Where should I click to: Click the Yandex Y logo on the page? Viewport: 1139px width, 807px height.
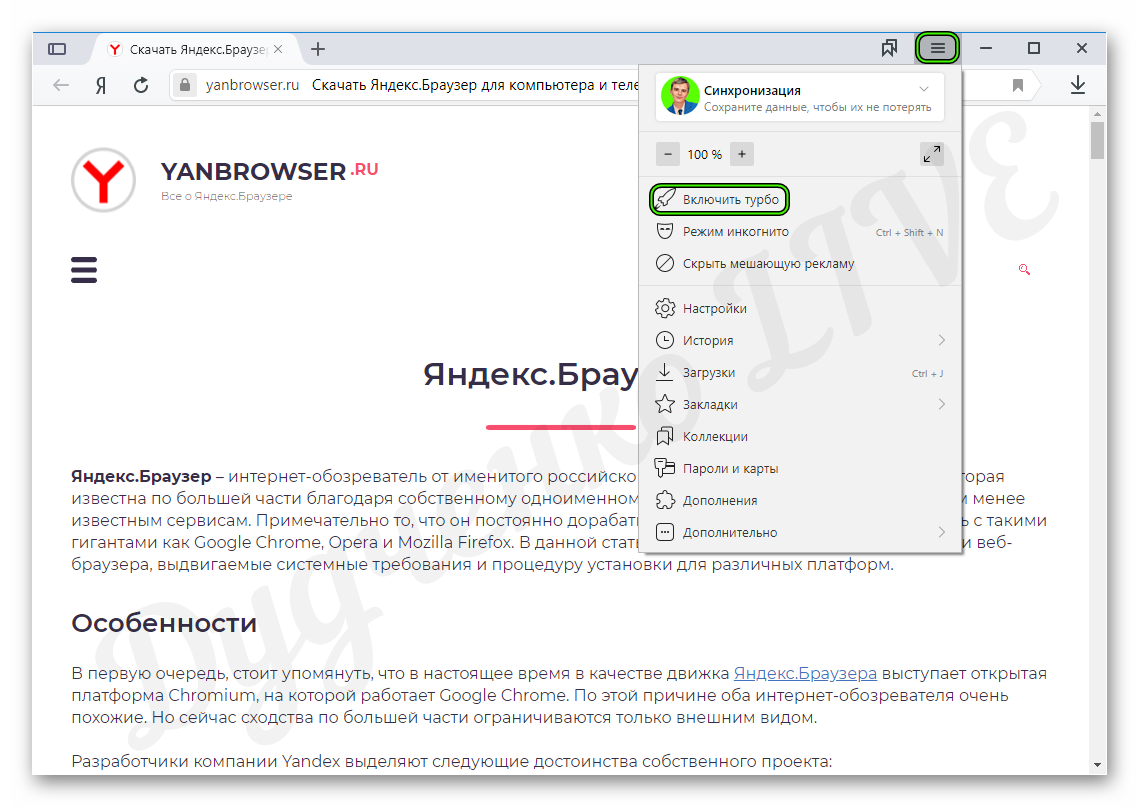click(103, 179)
